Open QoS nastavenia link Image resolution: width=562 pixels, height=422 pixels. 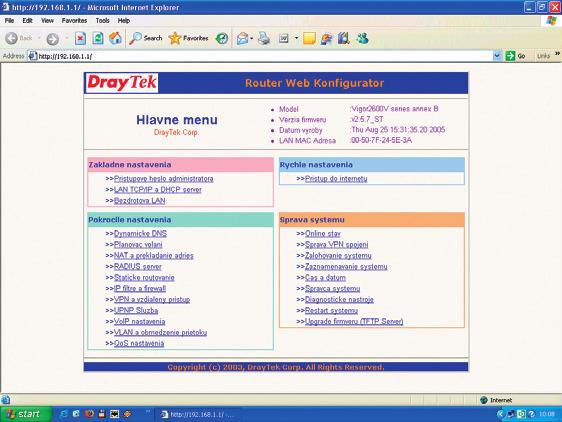pyautogui.click(x=139, y=343)
